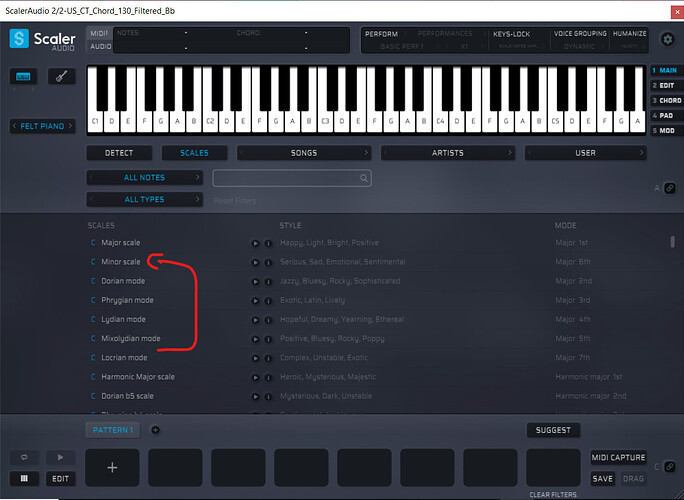684x500 pixels.
Task: Play preview of the Minor scale
Action: click(255, 262)
